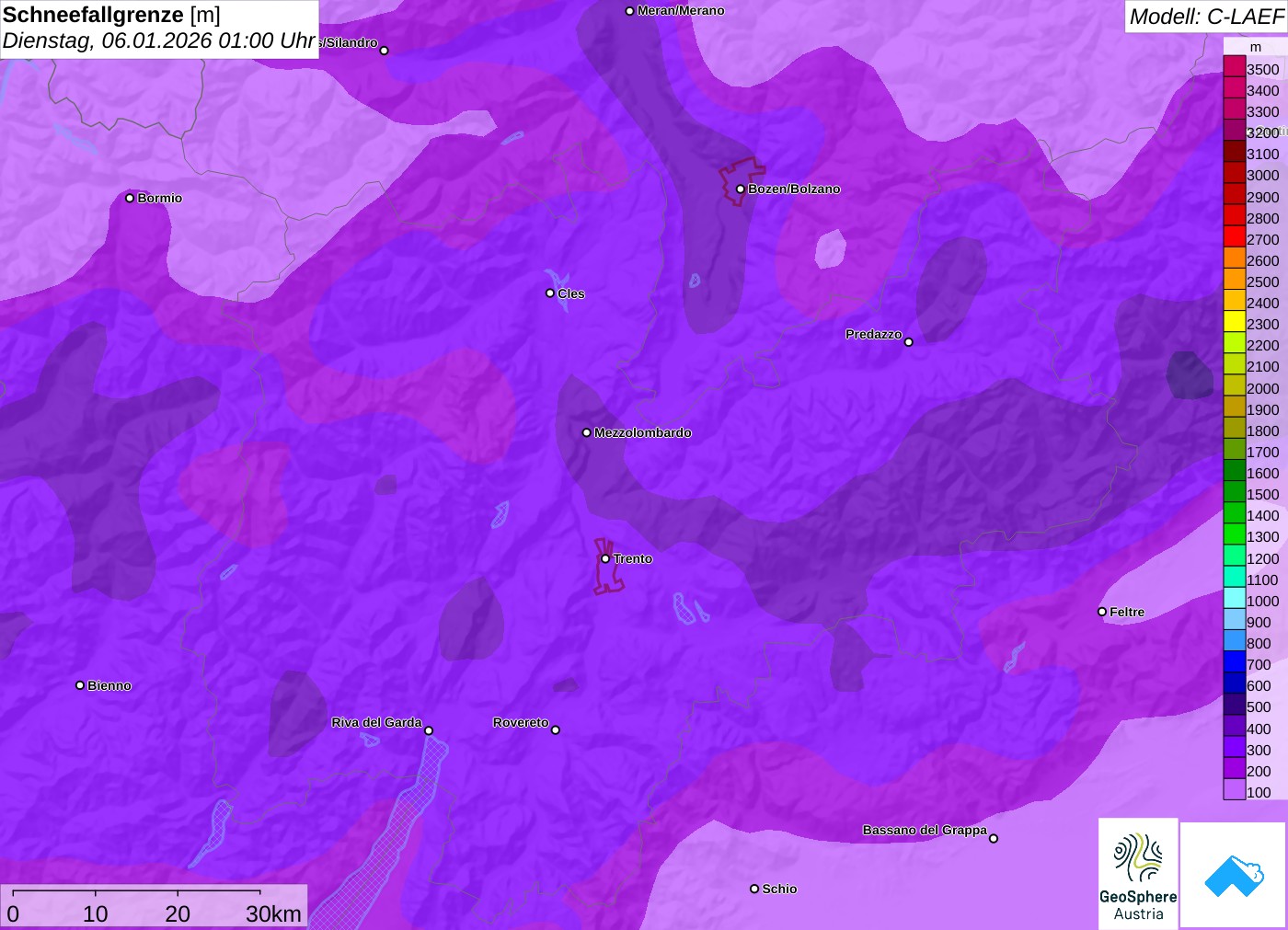1288x930 pixels.
Task: Click the date Dienstag, 06.01.2026 01:00 Uhr
Action: (159, 41)
